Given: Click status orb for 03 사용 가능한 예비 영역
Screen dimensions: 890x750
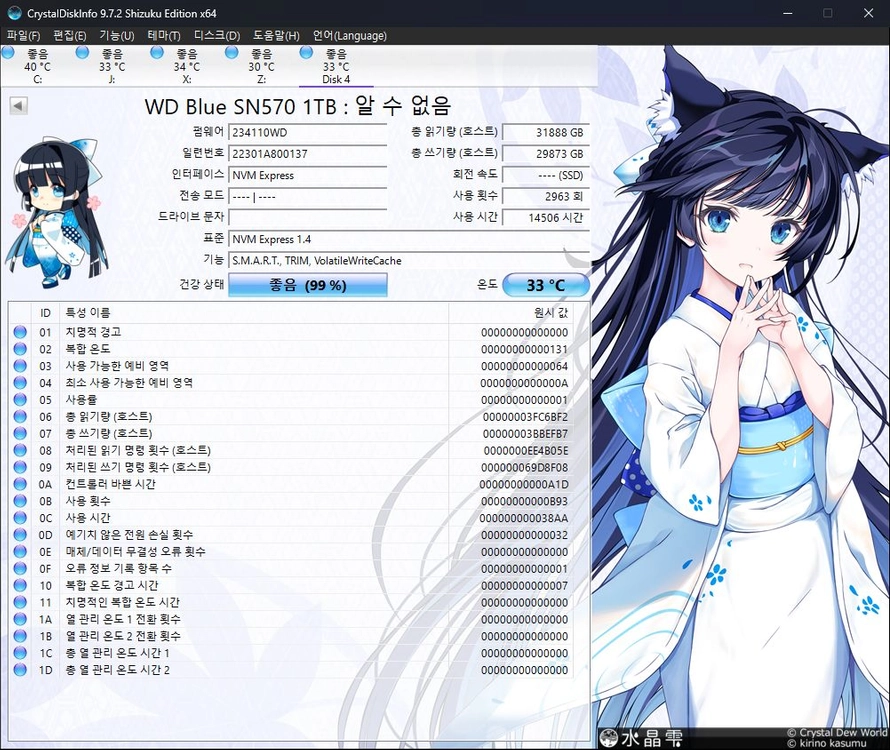Looking at the screenshot, I should 20,366.
